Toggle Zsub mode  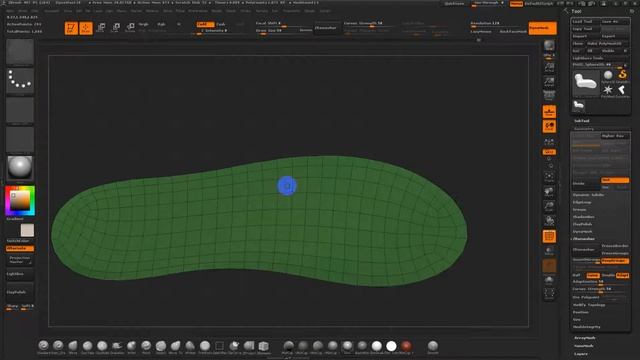[x=221, y=24]
